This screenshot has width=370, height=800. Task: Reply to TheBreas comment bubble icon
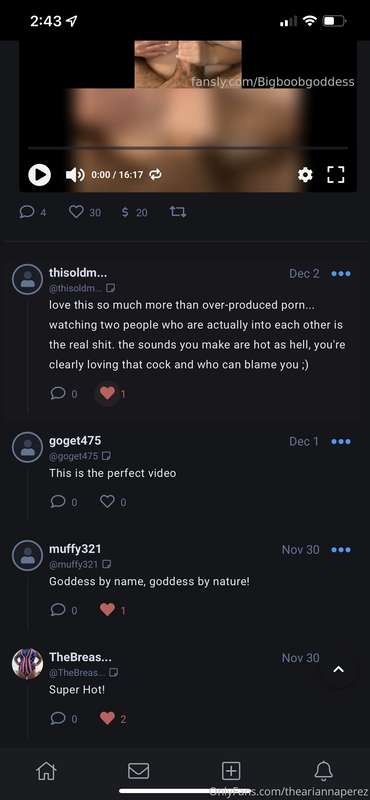58,718
